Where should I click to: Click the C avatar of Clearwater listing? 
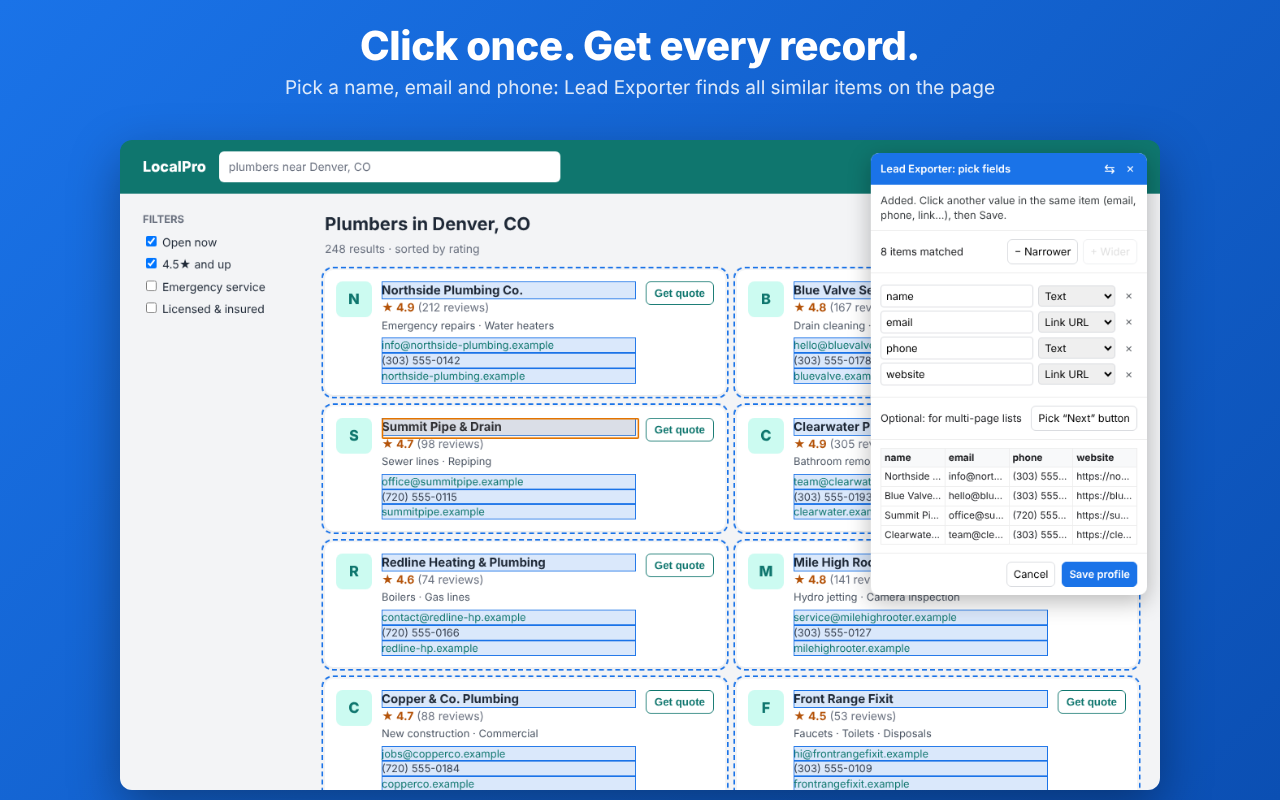[766, 436]
